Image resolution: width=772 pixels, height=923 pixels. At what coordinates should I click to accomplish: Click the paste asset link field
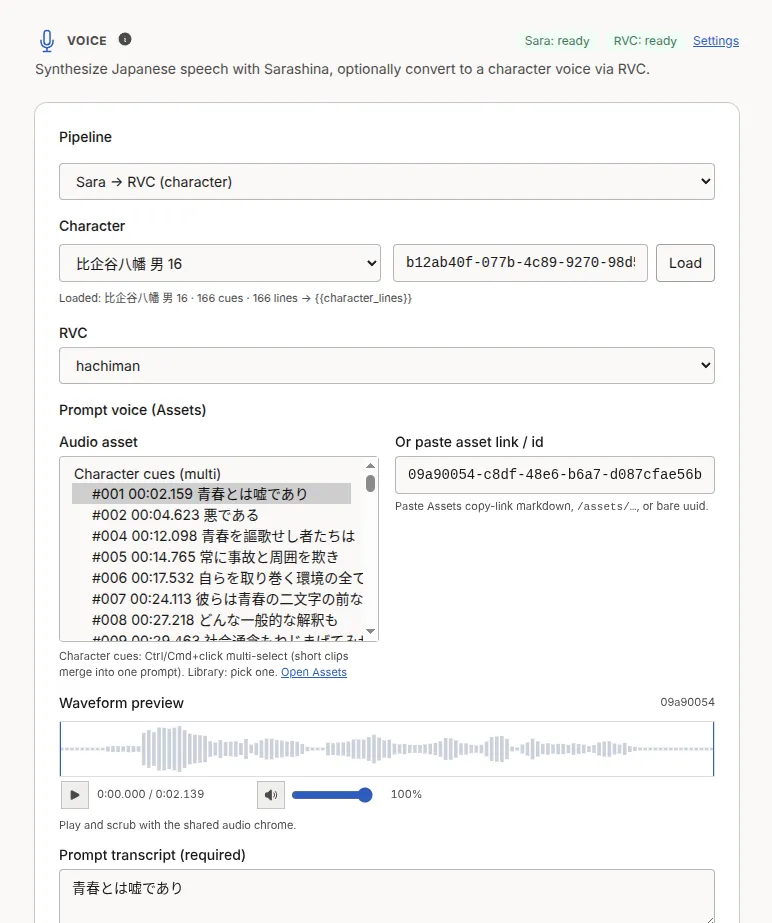tap(555, 474)
